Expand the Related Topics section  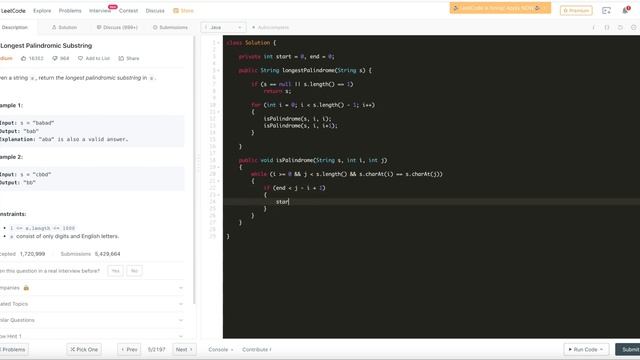91,304
